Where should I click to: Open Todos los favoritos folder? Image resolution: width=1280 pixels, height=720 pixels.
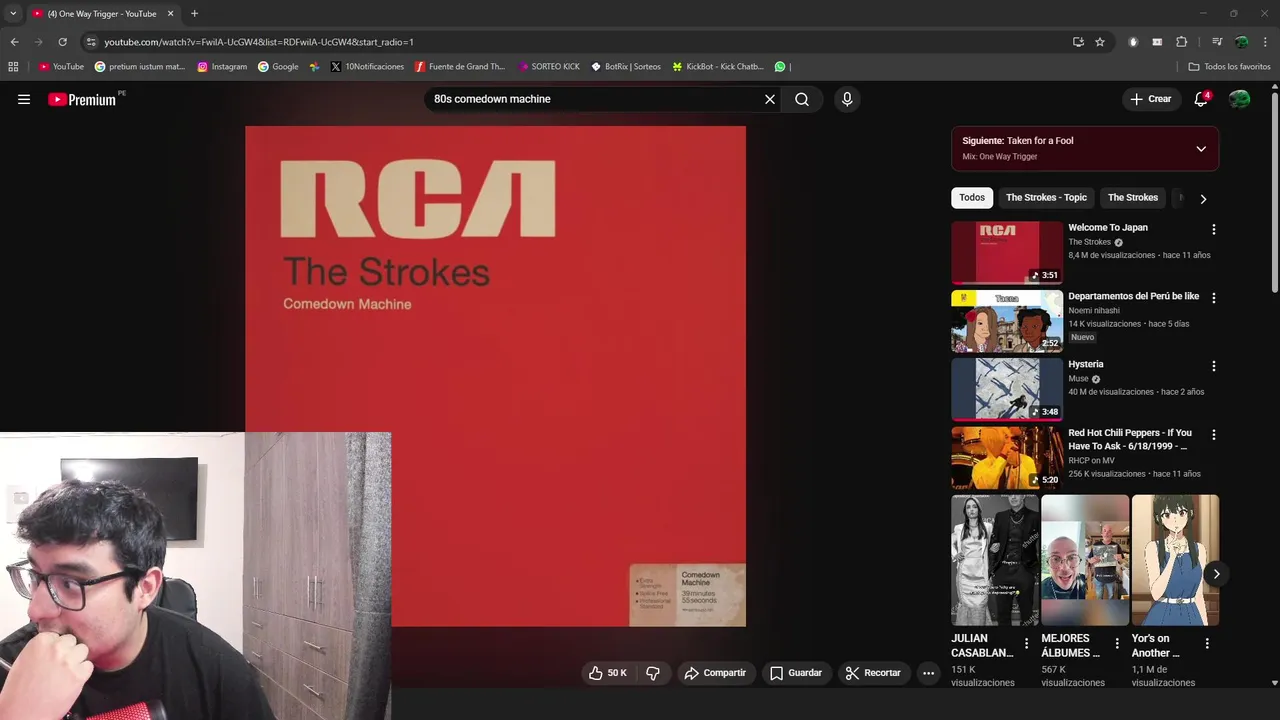1229,67
